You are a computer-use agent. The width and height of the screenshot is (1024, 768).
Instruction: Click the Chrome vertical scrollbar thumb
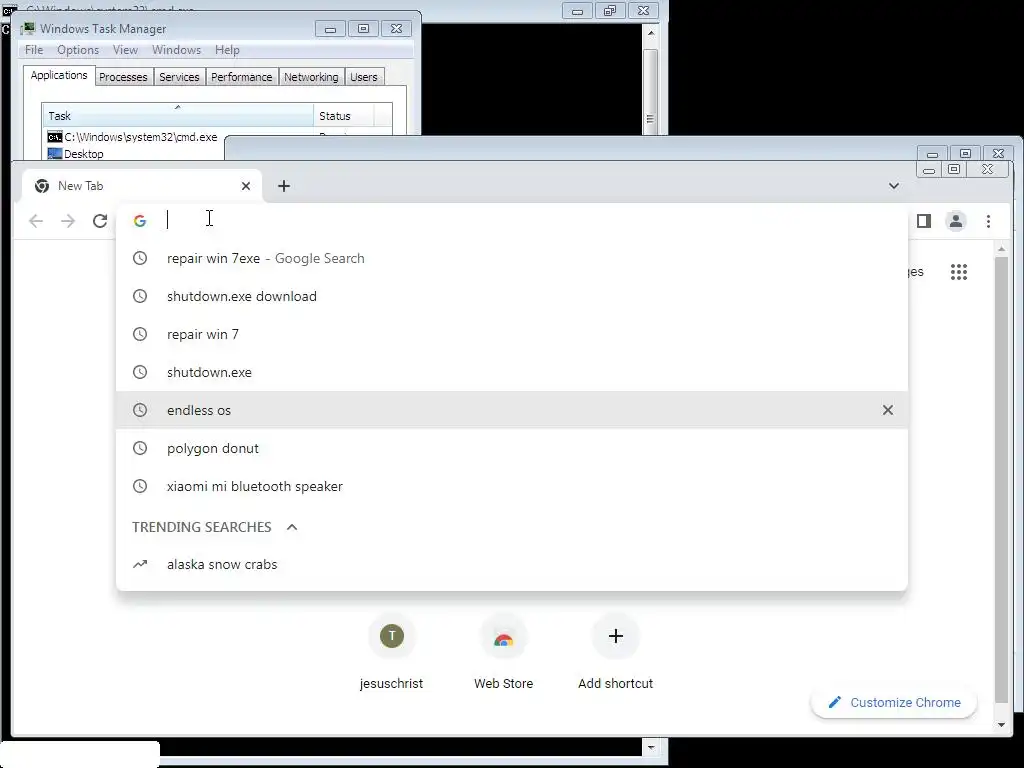click(1001, 480)
